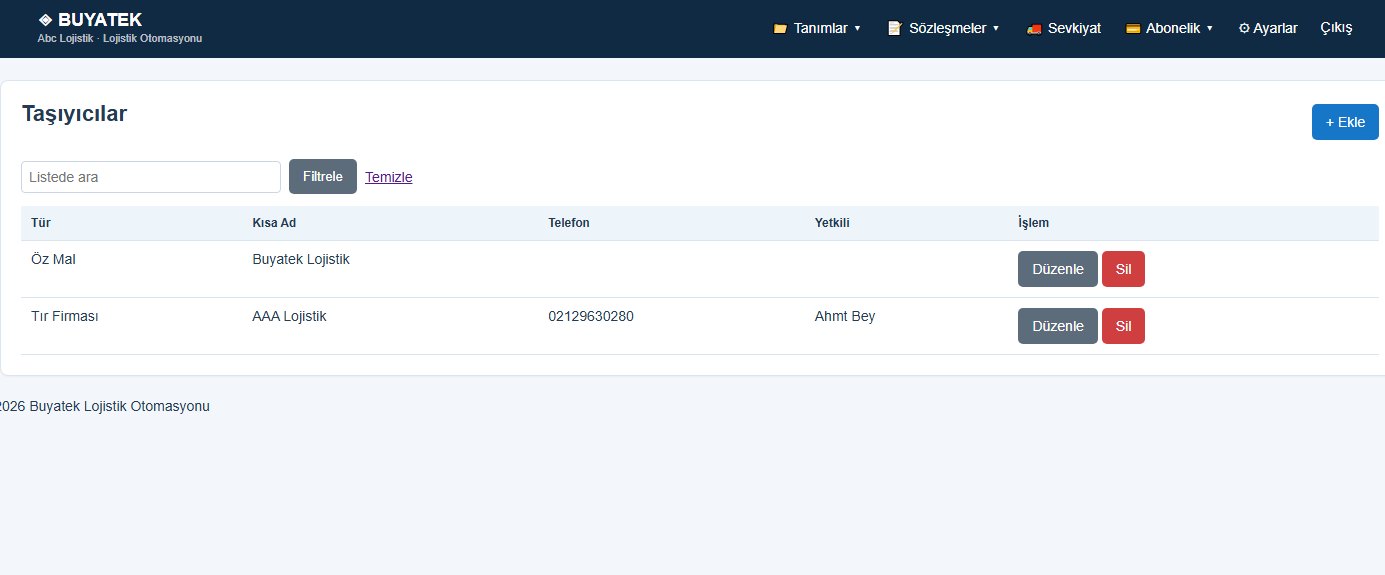The width and height of the screenshot is (1385, 575).
Task: Click the truck icon beside Sevkiyat
Action: coord(1034,29)
